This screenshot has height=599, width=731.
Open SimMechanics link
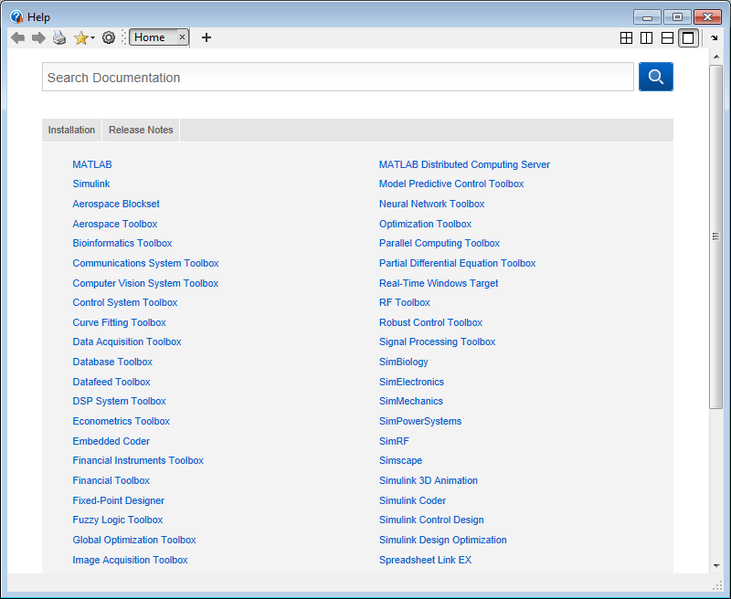pos(411,401)
